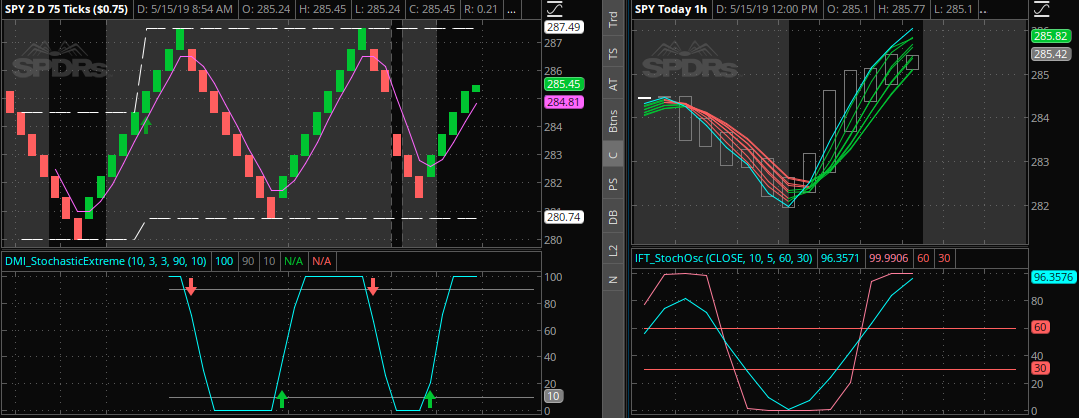Click the gray 285.42 bubble on 1h chart axis
The width and height of the screenshot is (1079, 418).
(x=1050, y=54)
